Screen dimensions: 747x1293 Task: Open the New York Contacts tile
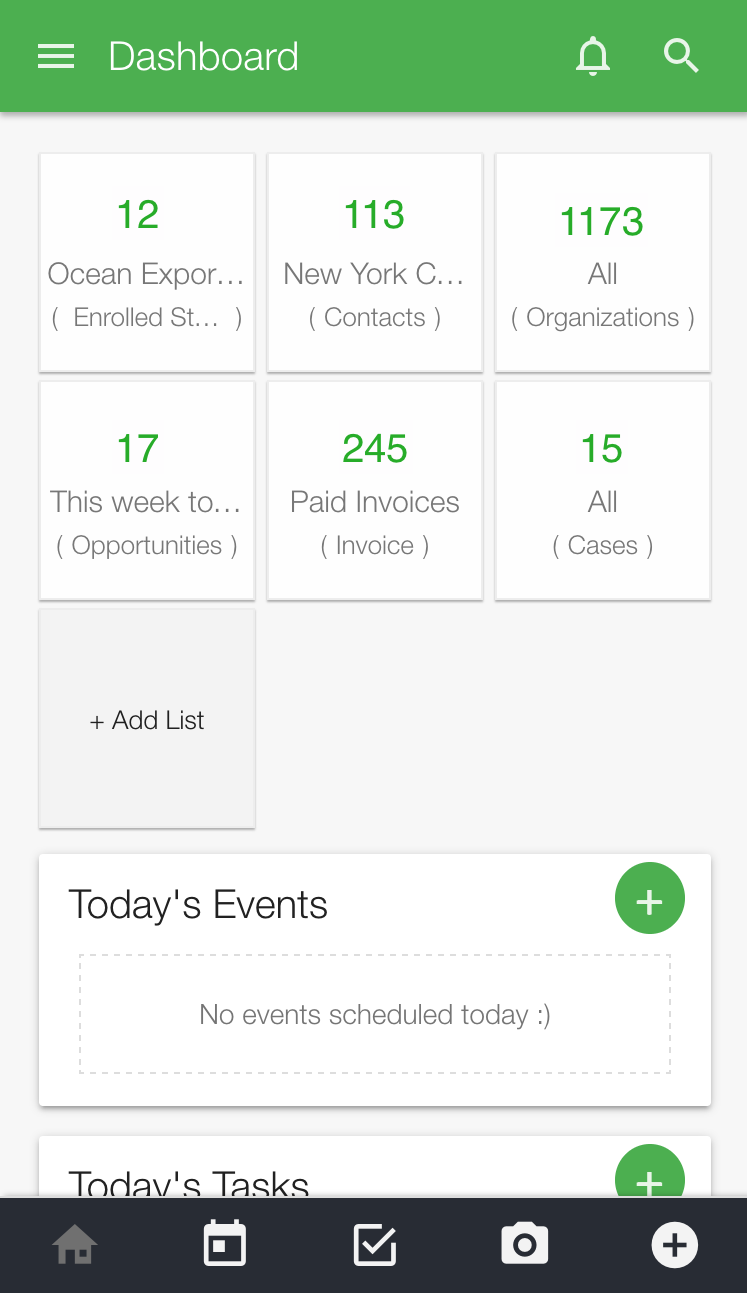click(x=375, y=262)
